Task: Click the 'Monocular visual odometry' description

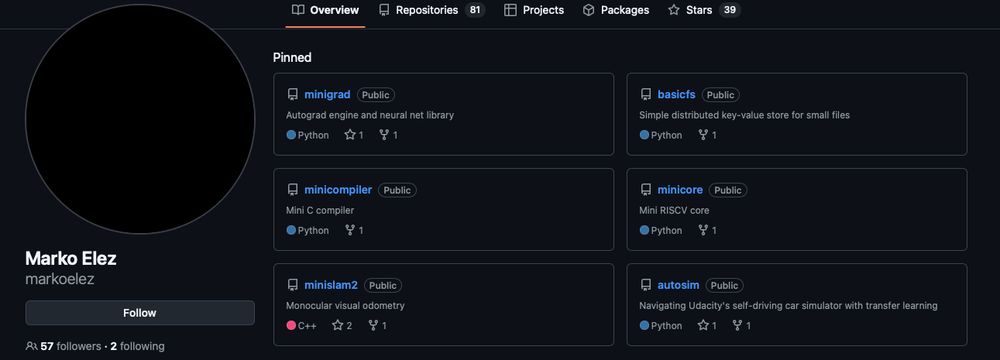Action: pos(345,305)
